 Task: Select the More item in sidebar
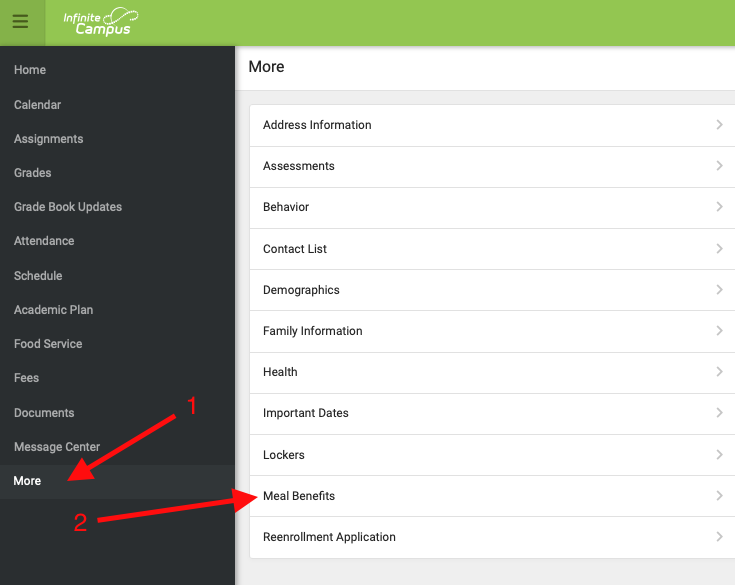pos(28,481)
